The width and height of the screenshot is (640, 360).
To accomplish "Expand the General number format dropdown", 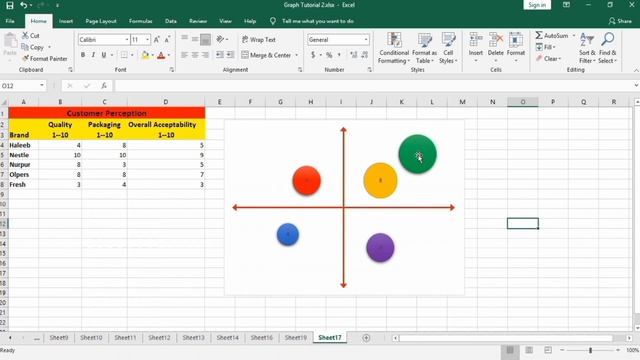I will click(366, 40).
